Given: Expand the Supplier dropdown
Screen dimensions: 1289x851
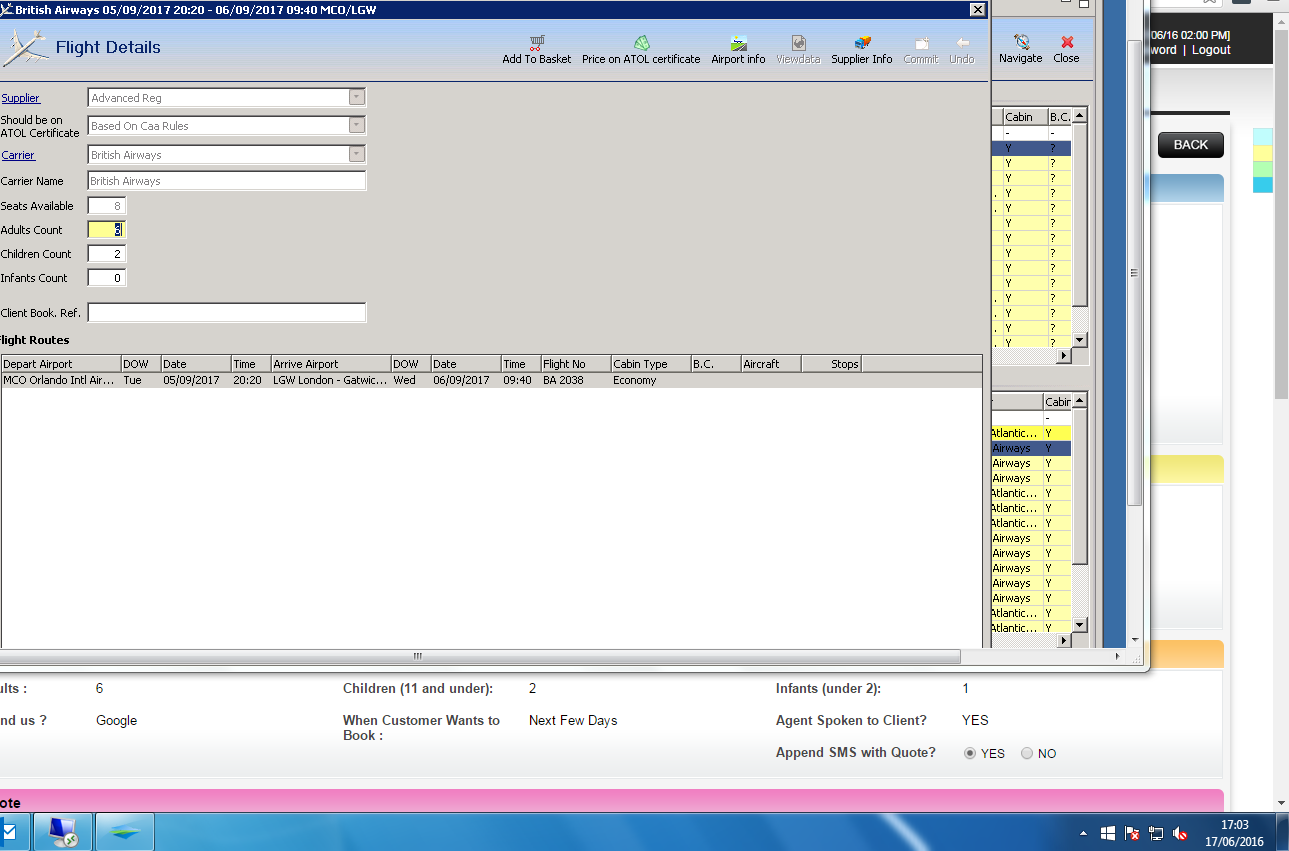Looking at the screenshot, I should [x=357, y=98].
